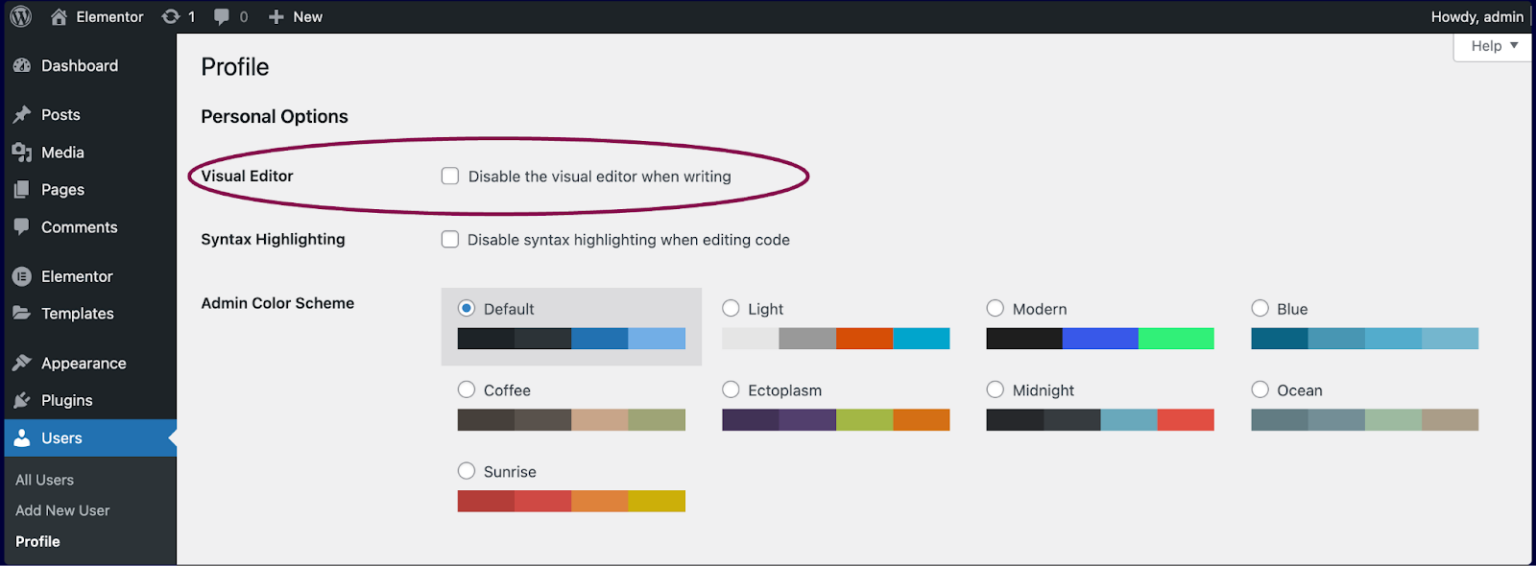Open the Elementor site home icon
The width and height of the screenshot is (1536, 566).
click(60, 17)
